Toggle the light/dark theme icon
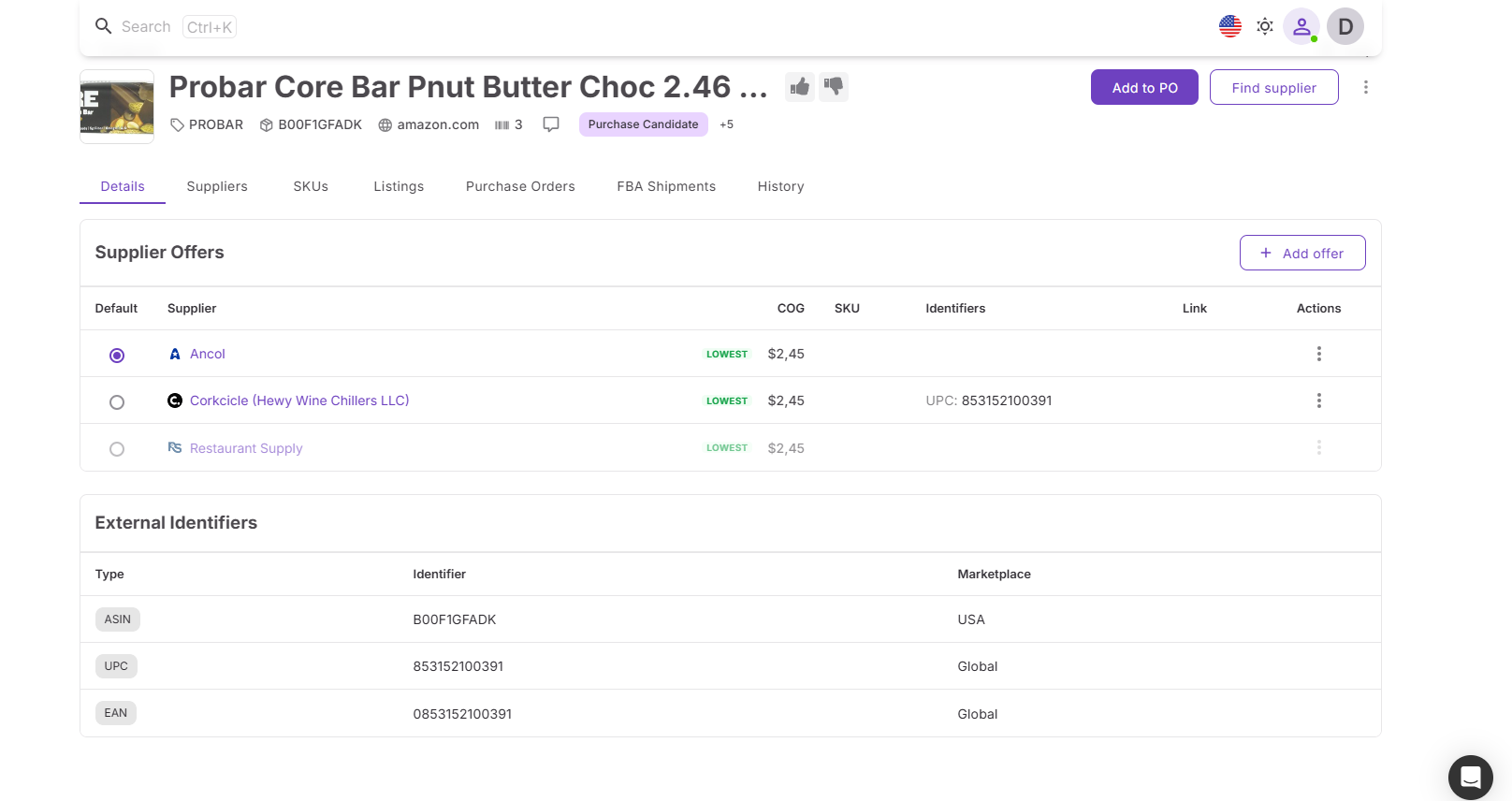 click(1265, 26)
